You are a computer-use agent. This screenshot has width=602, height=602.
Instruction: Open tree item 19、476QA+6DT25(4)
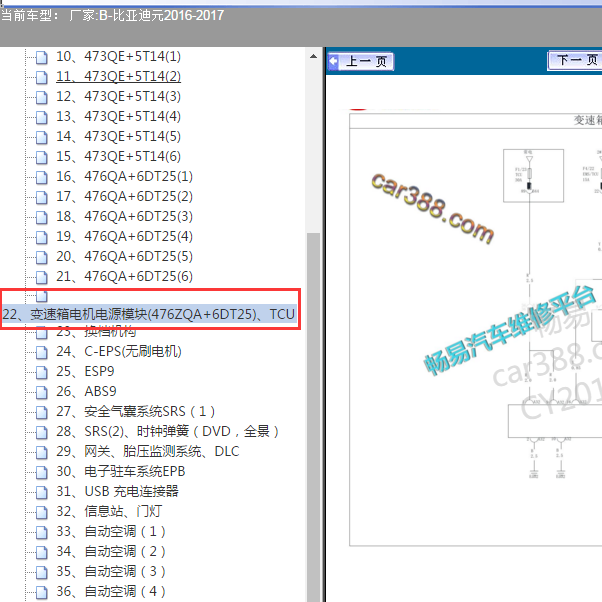click(124, 236)
